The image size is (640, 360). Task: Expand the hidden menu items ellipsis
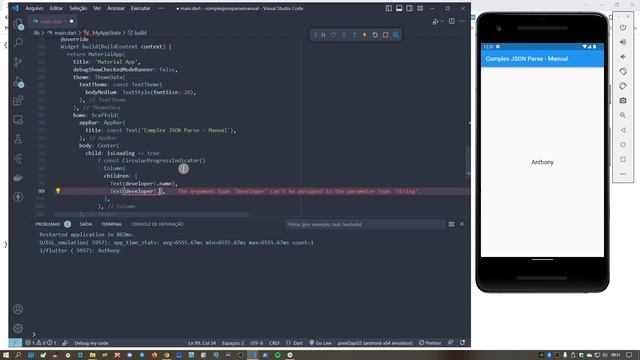tap(161, 8)
